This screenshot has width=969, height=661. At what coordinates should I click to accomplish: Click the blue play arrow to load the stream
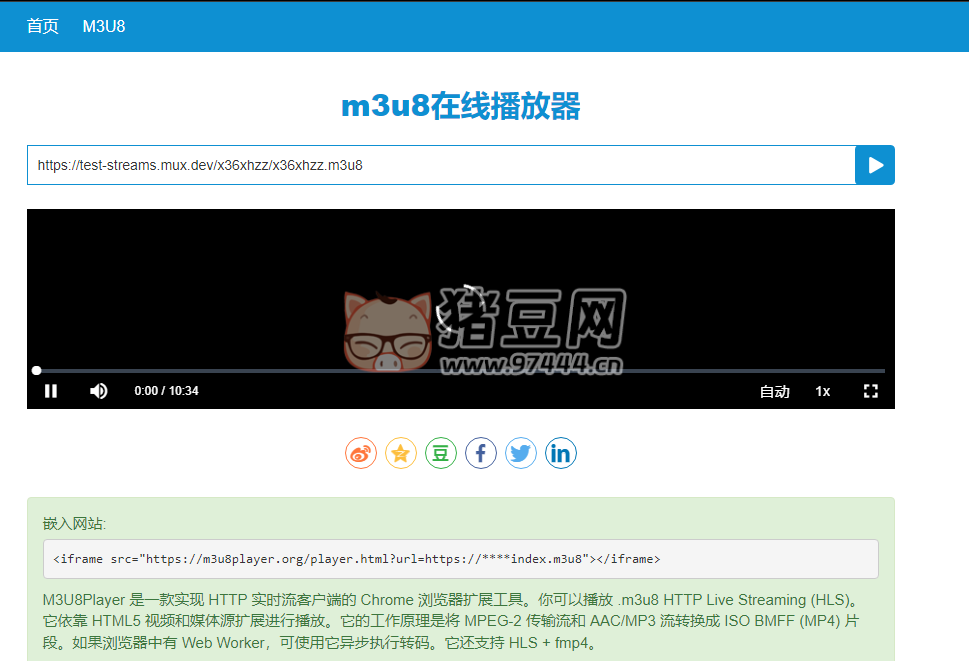[874, 164]
